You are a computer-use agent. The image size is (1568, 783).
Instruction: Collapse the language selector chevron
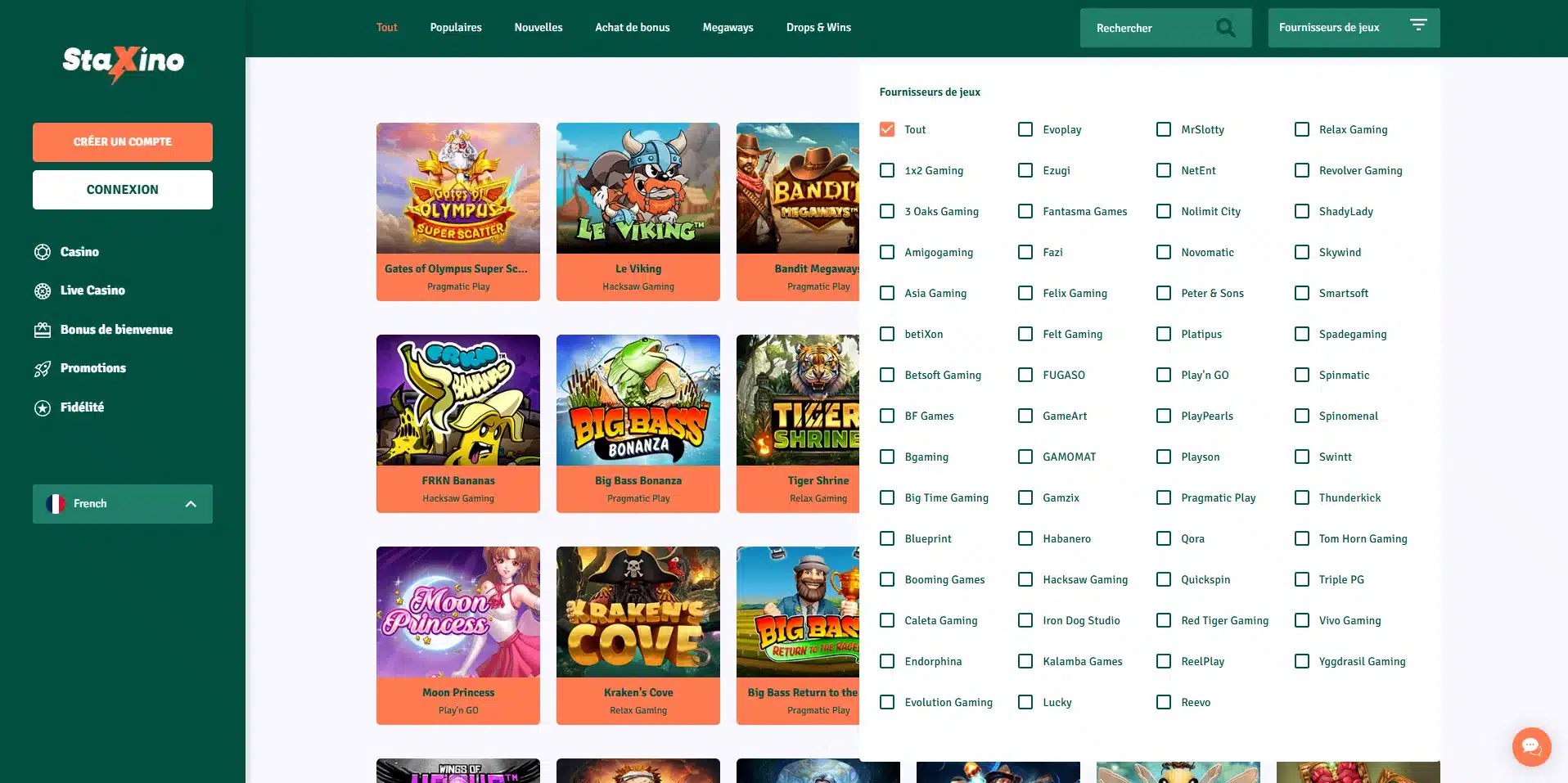click(191, 503)
